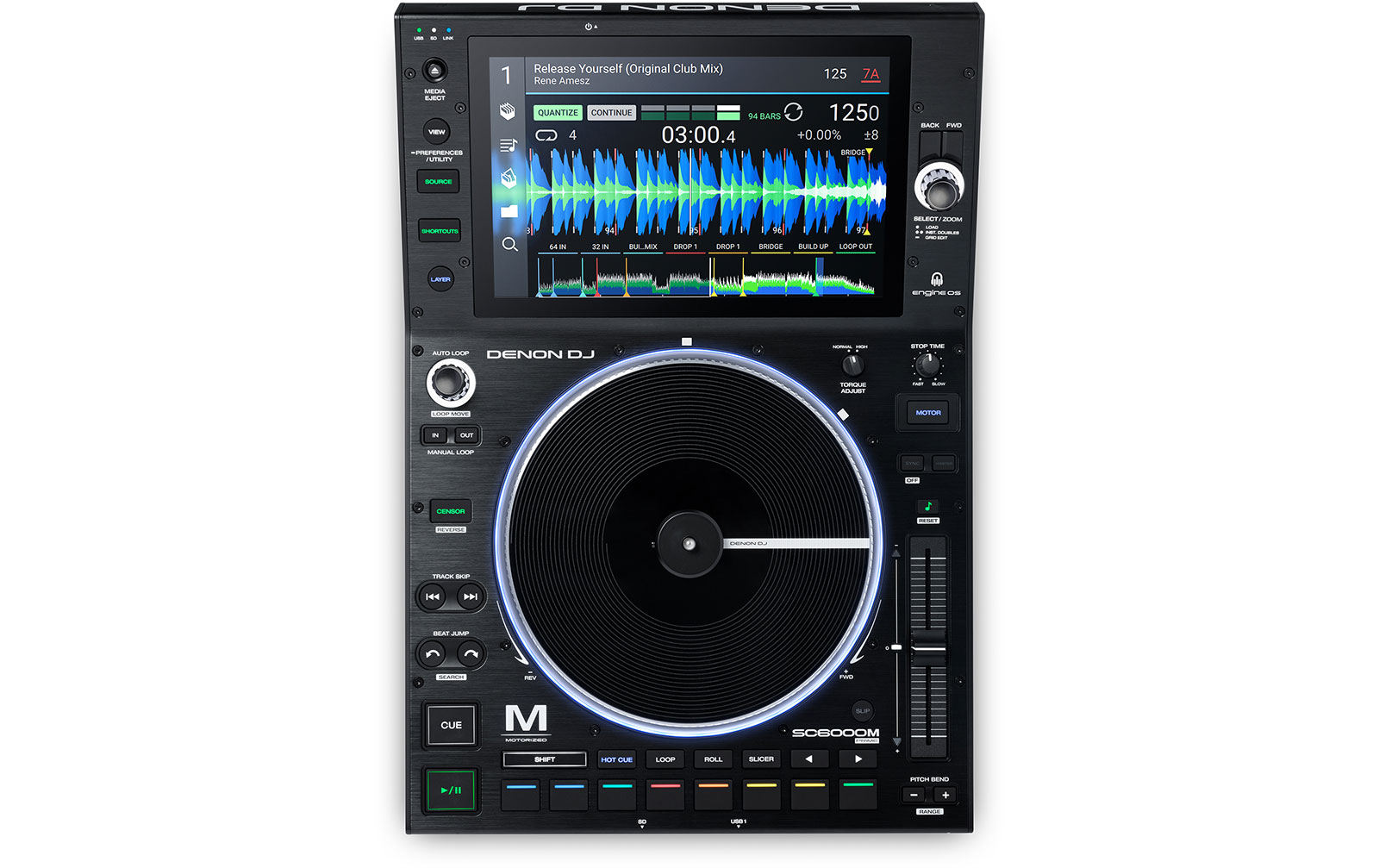The image size is (1379, 868).
Task: Tap the 64 IN cue label
Action: 558,247
